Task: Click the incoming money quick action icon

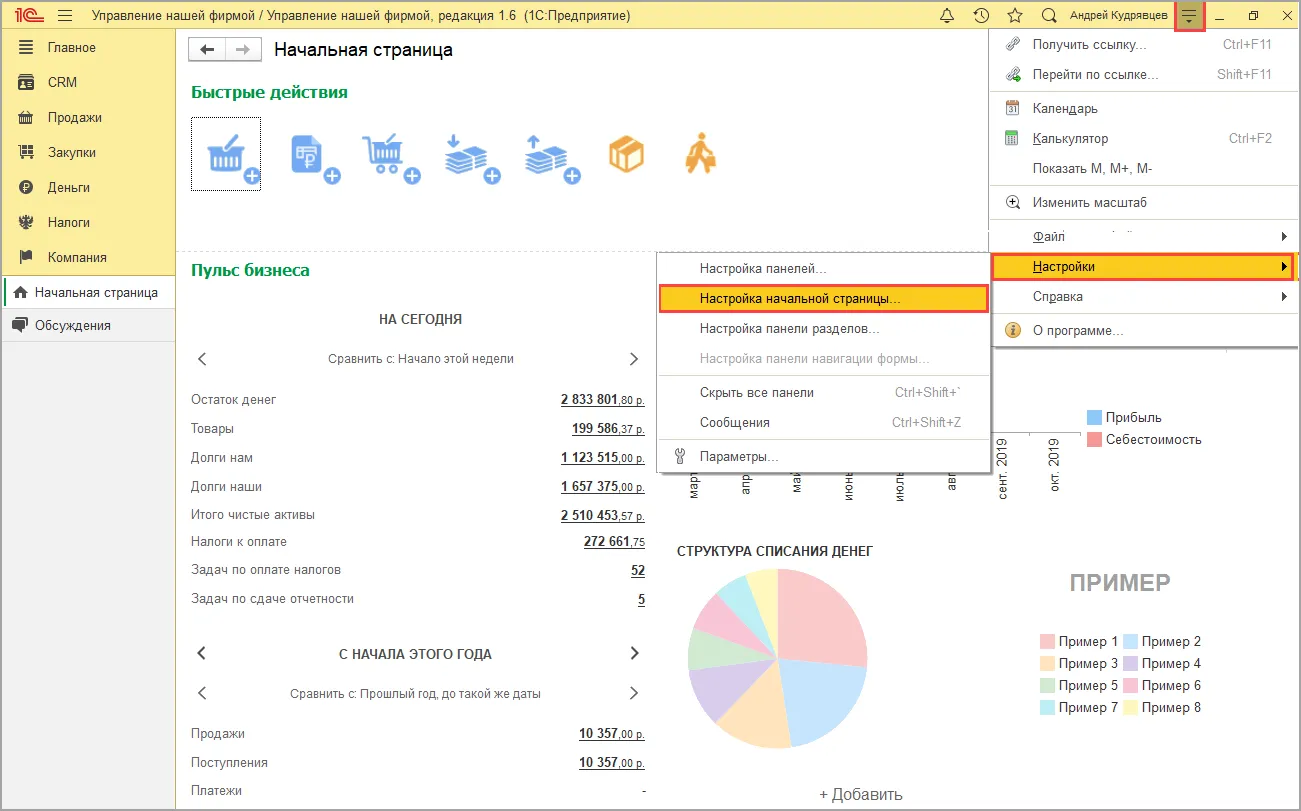Action: pyautogui.click(x=472, y=159)
